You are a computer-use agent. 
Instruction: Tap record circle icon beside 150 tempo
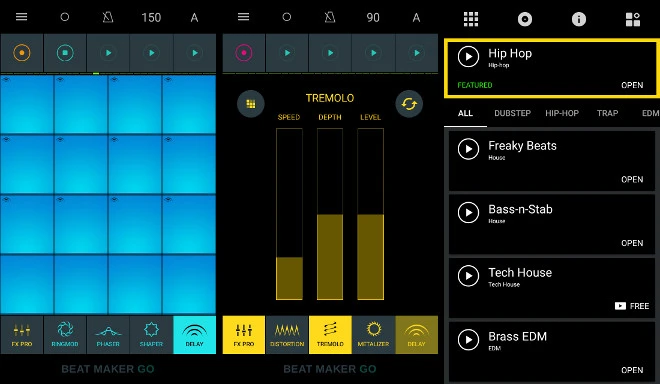click(64, 17)
